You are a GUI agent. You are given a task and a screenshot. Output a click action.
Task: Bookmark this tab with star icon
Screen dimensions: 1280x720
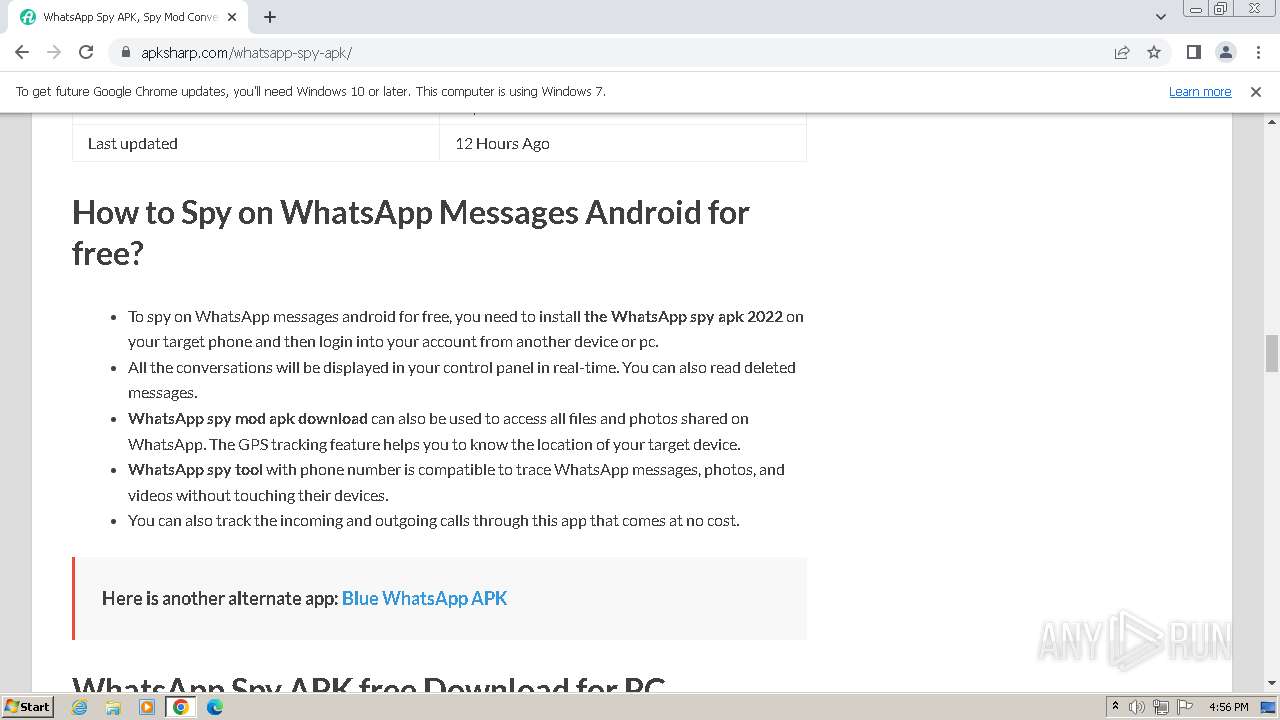pyautogui.click(x=1154, y=52)
